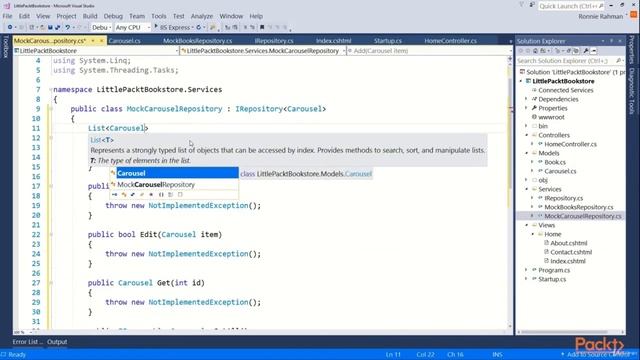Click Solution Explorer Home icon
Screen dimensions: 640x360
(535, 51)
